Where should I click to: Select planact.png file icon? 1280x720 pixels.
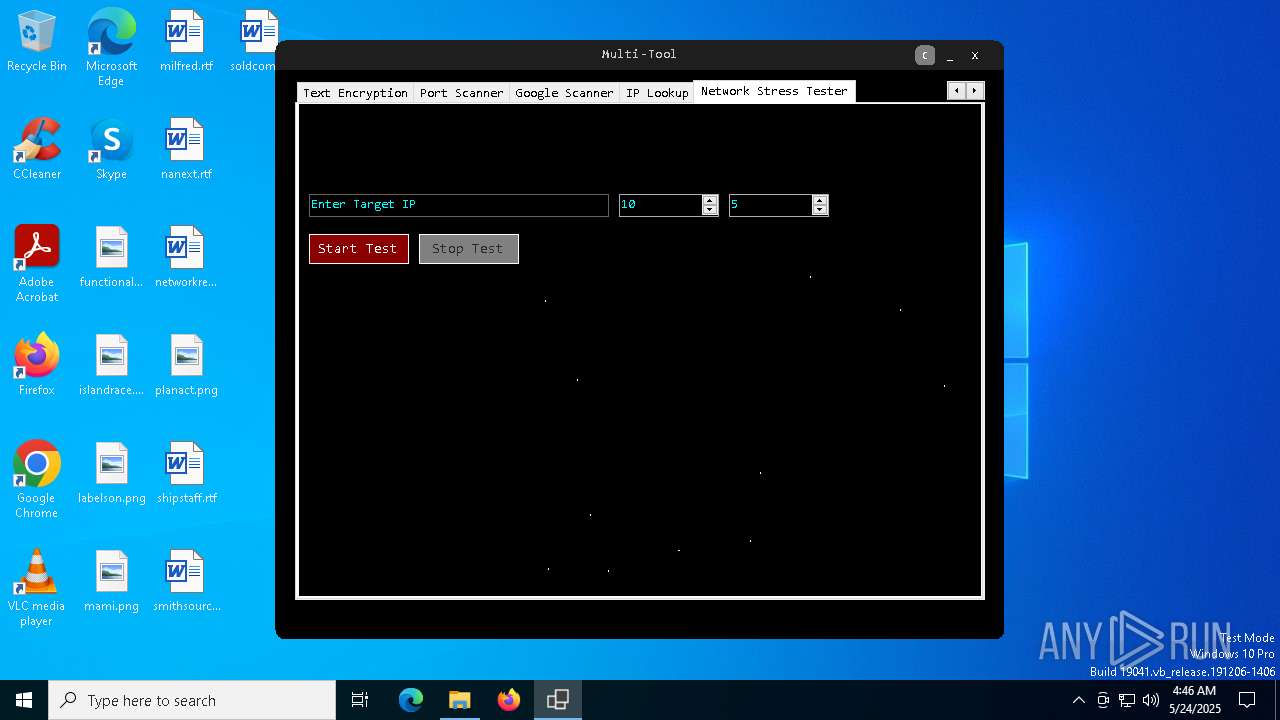tap(186, 365)
